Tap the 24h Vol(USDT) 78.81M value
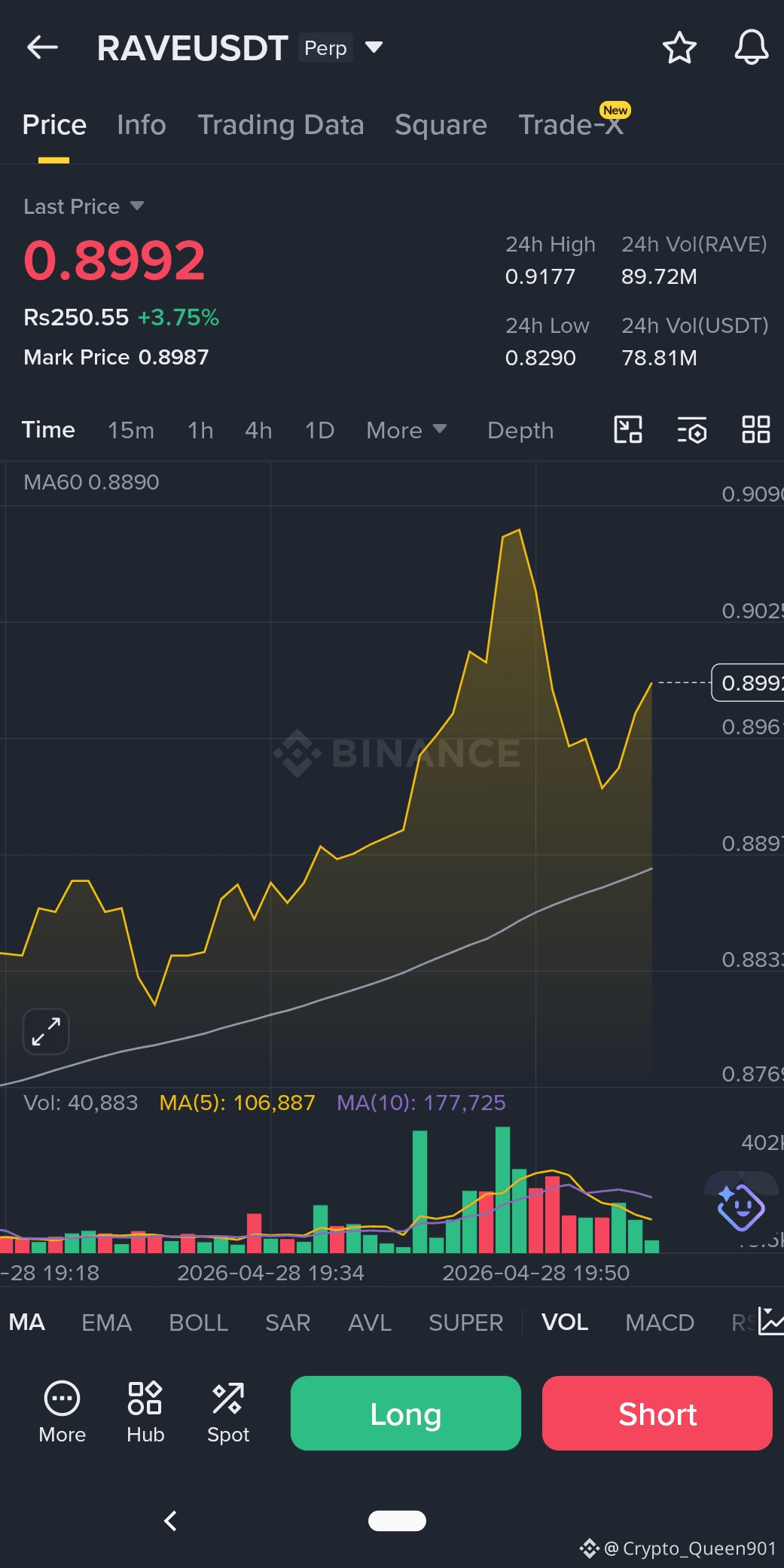This screenshot has height=1568, width=784. (659, 358)
